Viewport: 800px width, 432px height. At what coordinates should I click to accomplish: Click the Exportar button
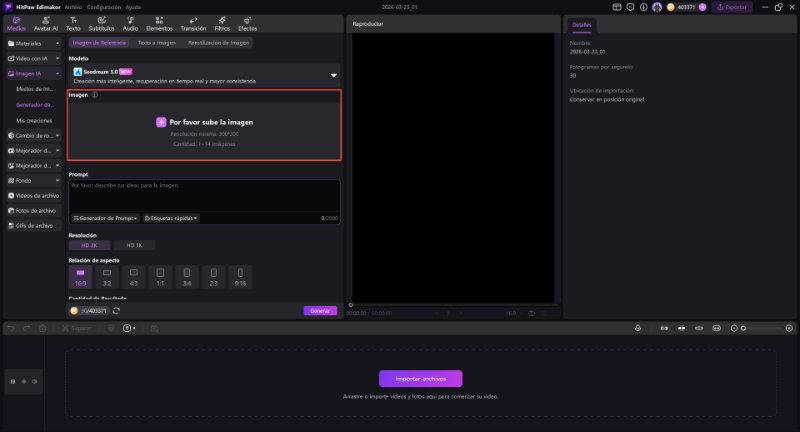(732, 7)
